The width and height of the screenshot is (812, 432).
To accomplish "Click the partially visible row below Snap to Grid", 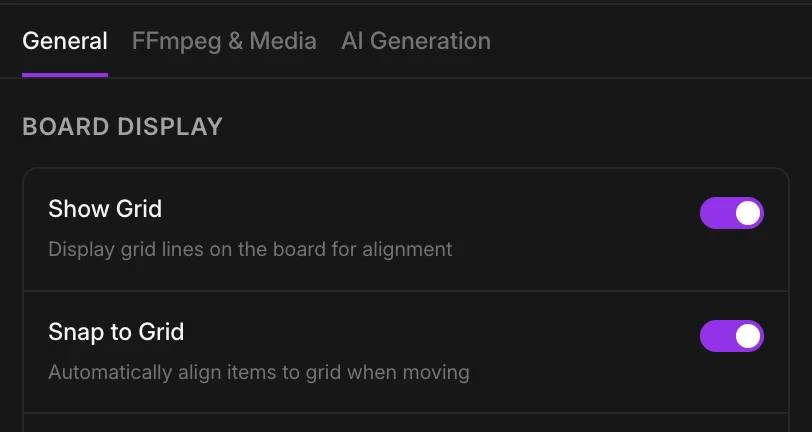I will [x=405, y=424].
